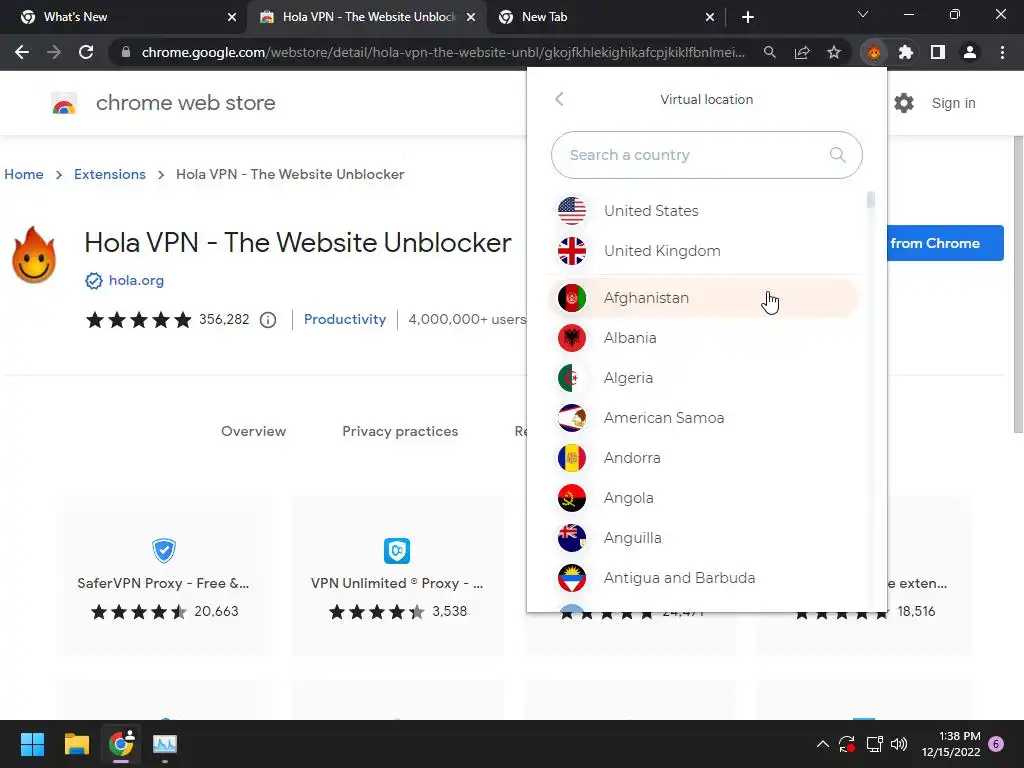Open the Windows Start menu
The width and height of the screenshot is (1024, 768).
coord(32,744)
